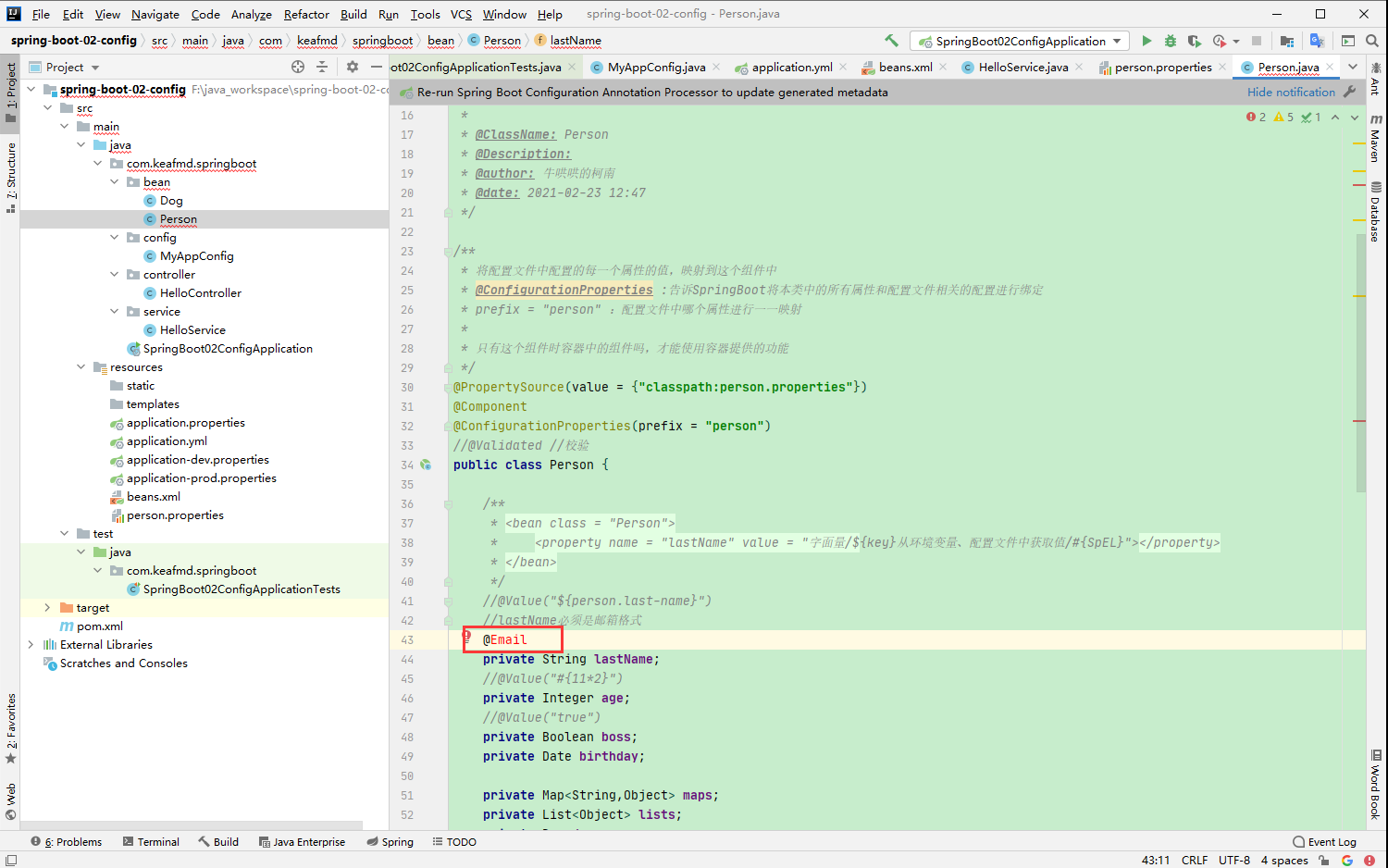The height and width of the screenshot is (868, 1388).
Task: Open the Spring tool window
Action: [x=390, y=841]
